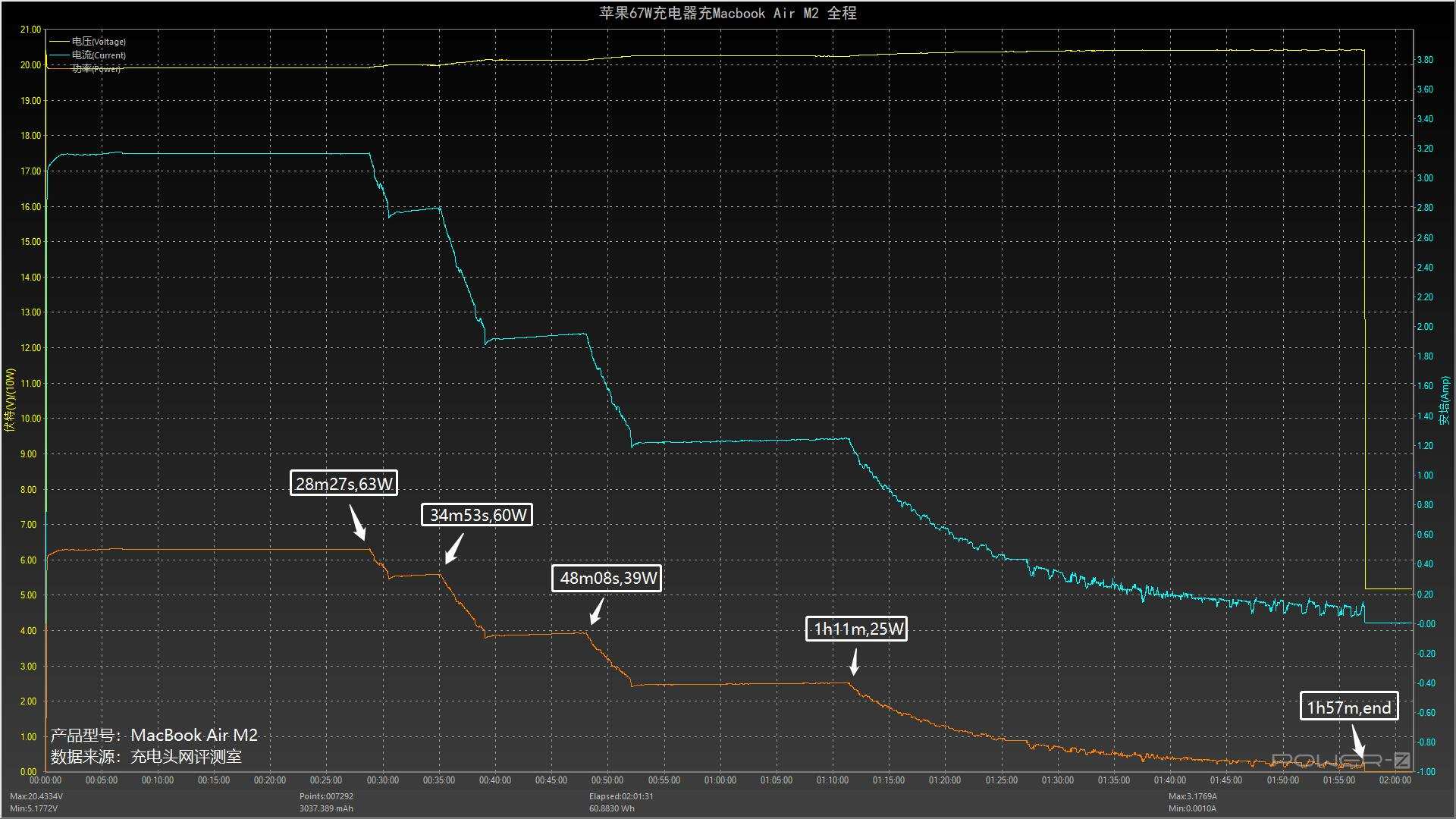
Task: Click the arrow pointing from 1h57m,end
Action: pyautogui.click(x=1357, y=742)
